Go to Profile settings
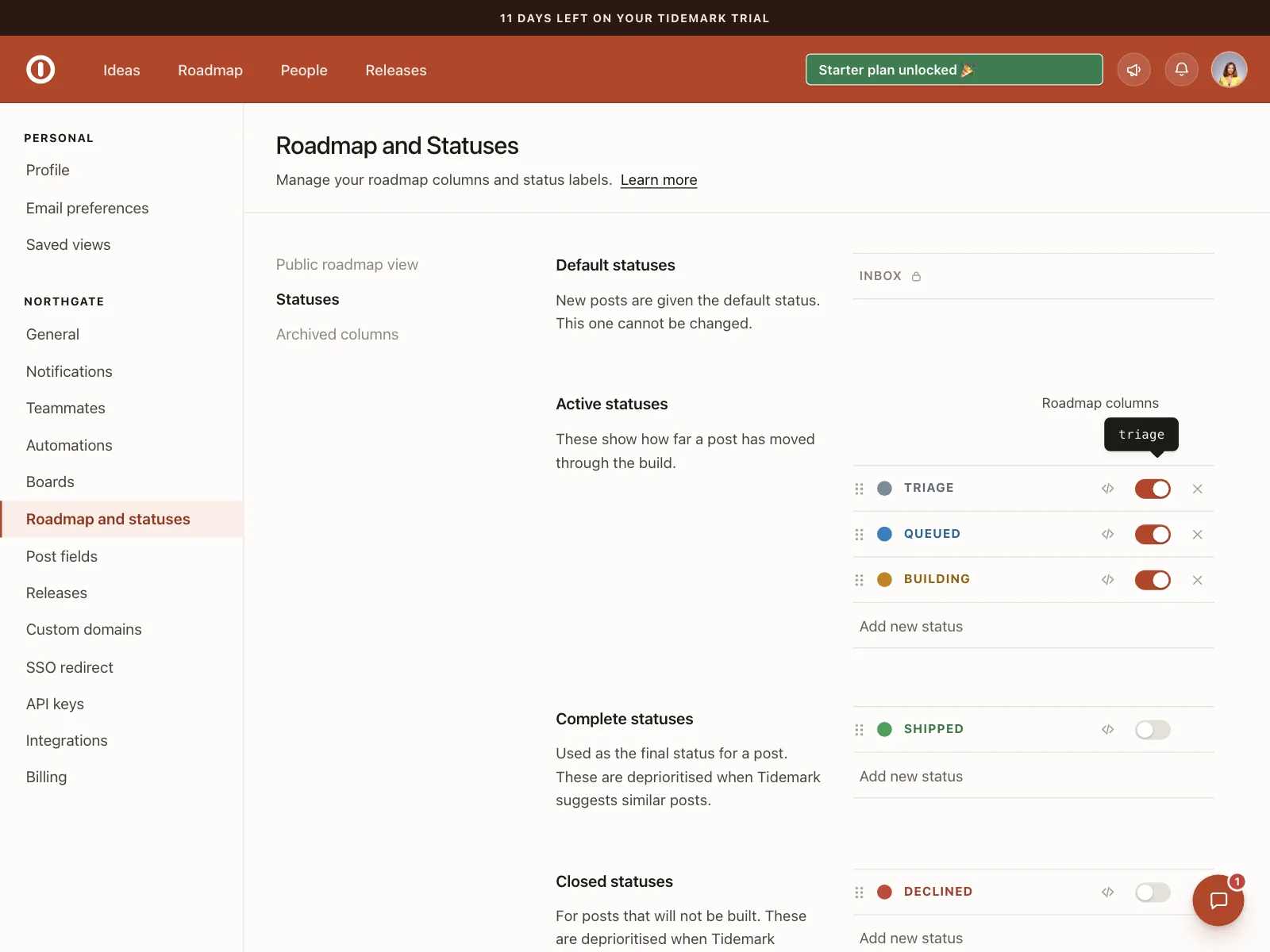 point(48,171)
